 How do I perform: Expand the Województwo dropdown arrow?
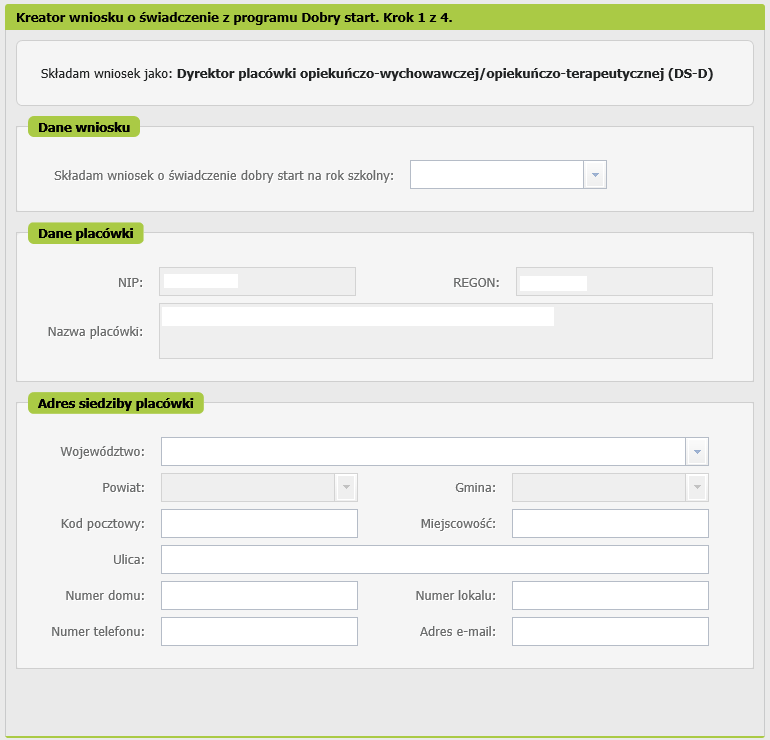(697, 451)
